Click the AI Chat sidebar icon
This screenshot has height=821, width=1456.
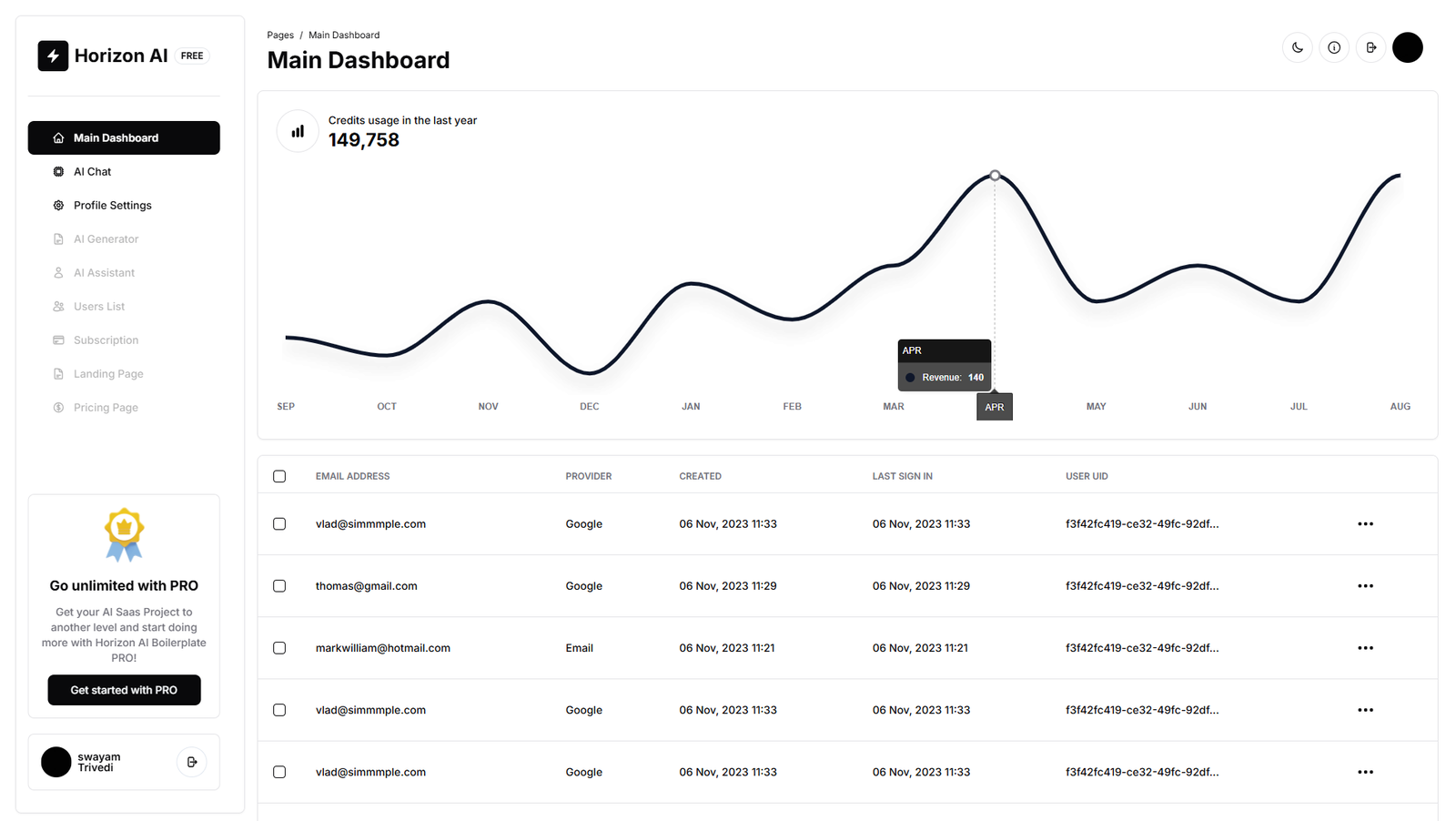tap(58, 172)
